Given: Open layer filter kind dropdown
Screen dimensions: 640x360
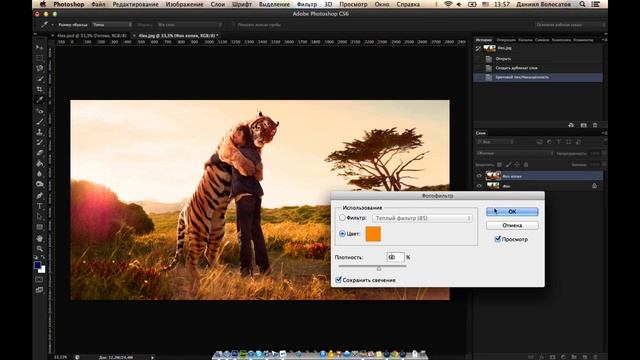Looking at the screenshot, I should 495,142.
